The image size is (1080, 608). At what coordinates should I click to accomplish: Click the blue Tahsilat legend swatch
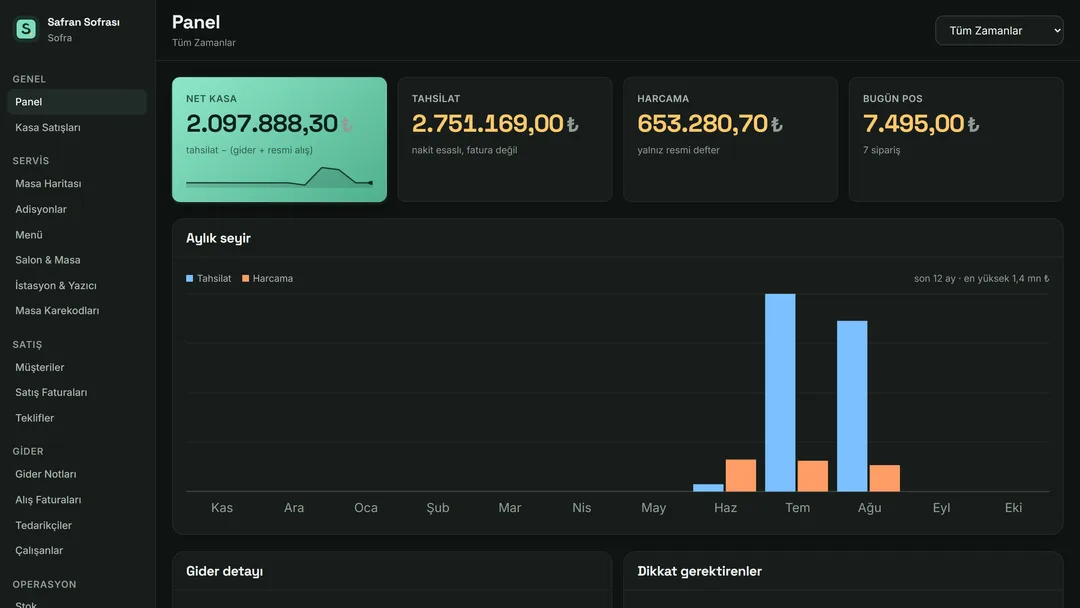189,278
